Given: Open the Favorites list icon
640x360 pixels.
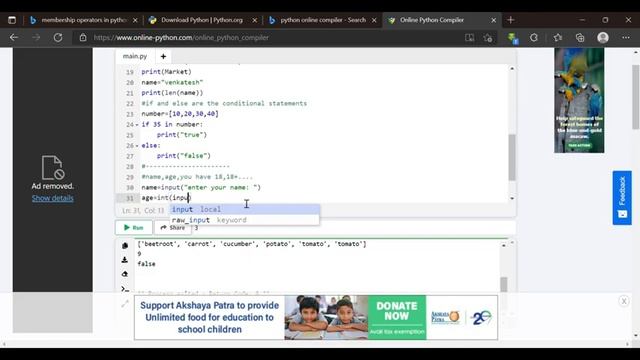Looking at the screenshot, I should click(558, 38).
